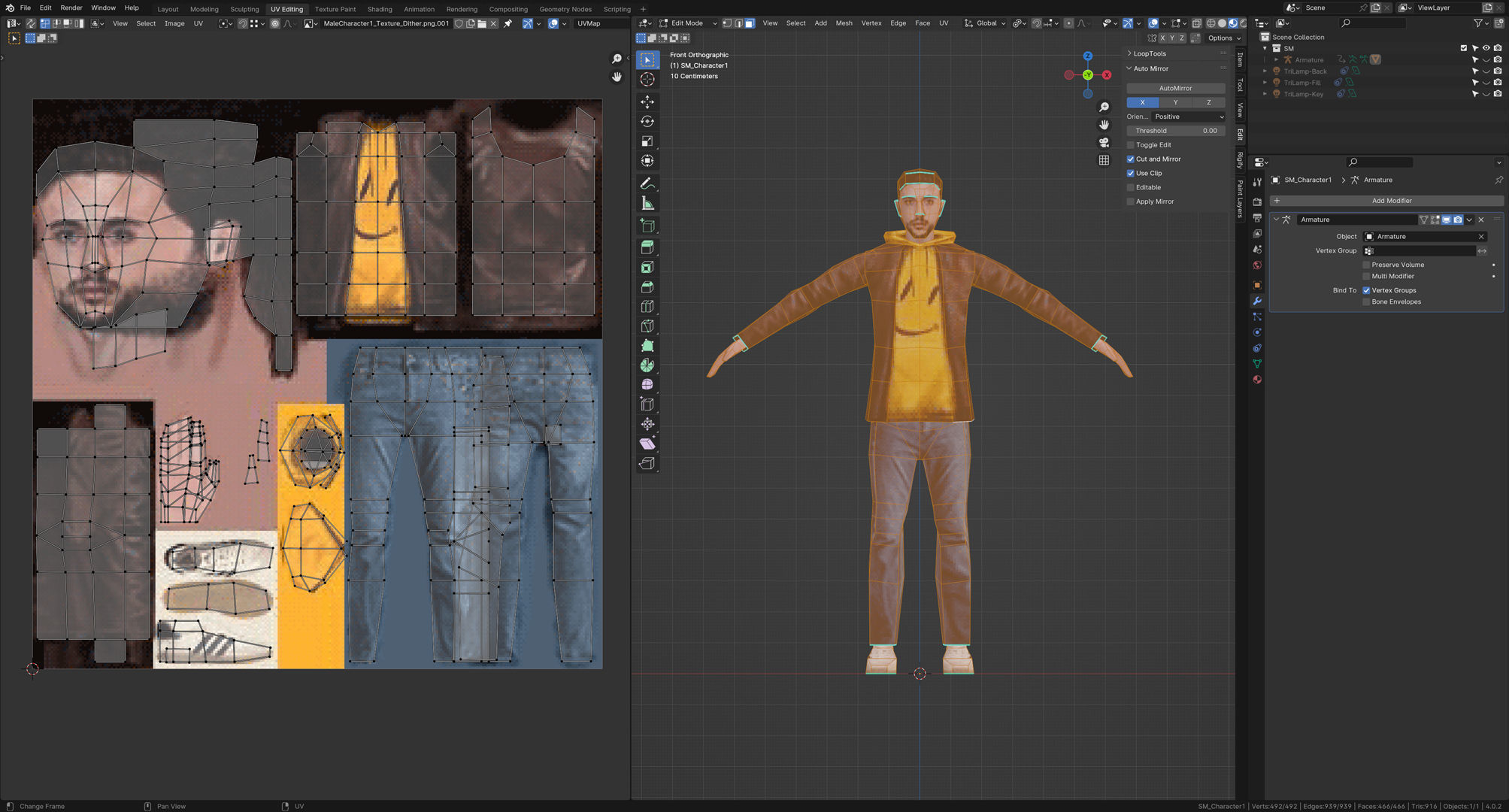Enable the Toggle Edit checkbox
Image resolution: width=1509 pixels, height=812 pixels.
(1130, 145)
